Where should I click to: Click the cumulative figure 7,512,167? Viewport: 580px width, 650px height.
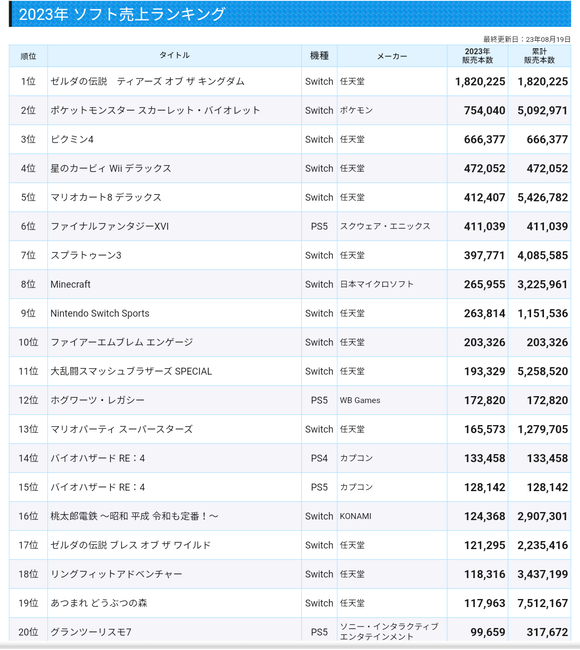pyautogui.click(x=542, y=604)
